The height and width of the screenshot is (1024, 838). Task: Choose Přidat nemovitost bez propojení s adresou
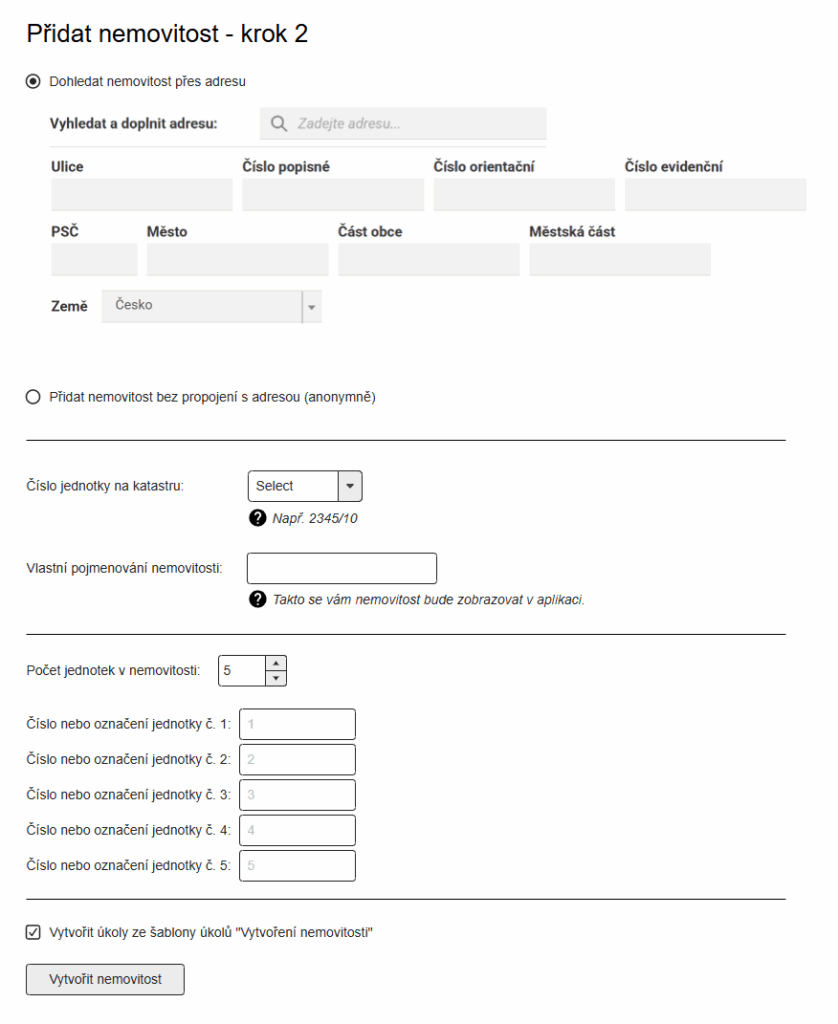pyautogui.click(x=33, y=397)
